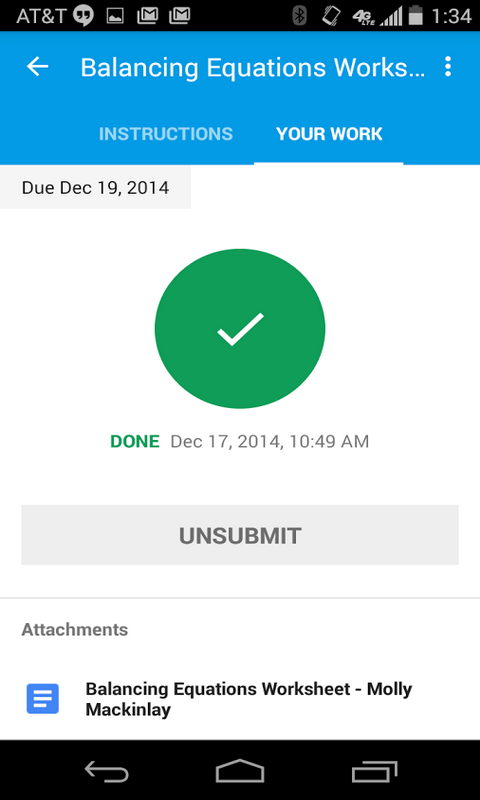
Task: Tap the back arrow in header
Action: [x=38, y=67]
